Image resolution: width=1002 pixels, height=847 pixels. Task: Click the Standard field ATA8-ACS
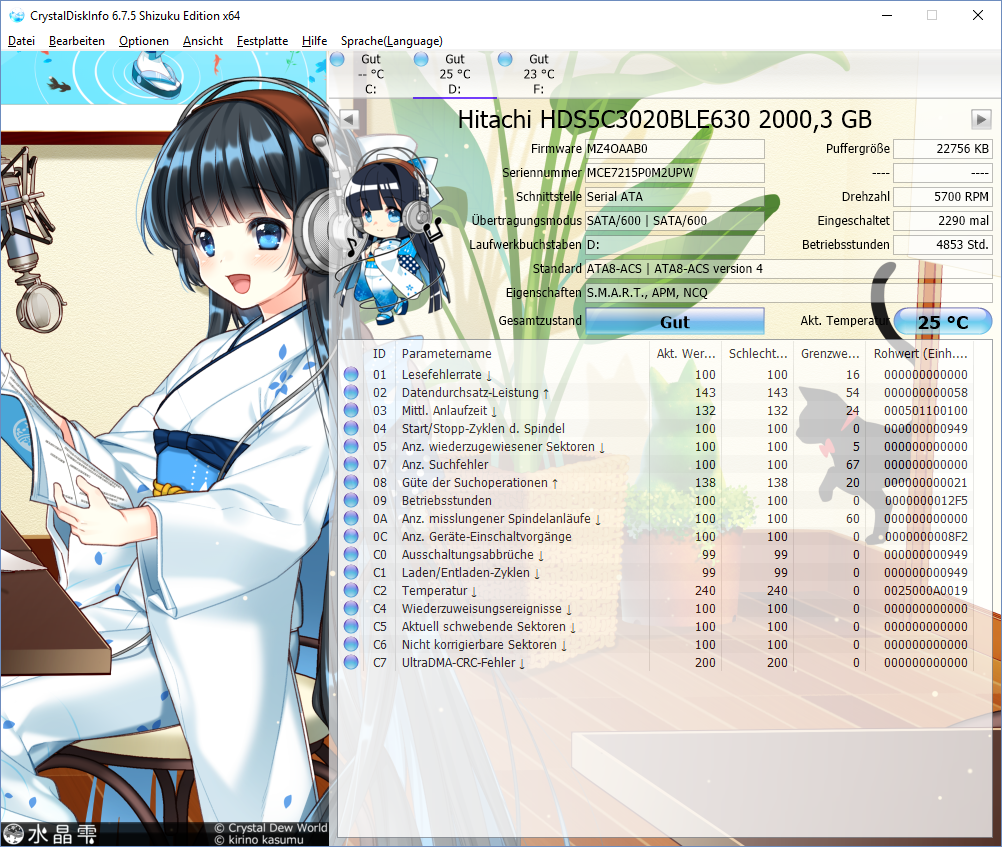pos(789,268)
